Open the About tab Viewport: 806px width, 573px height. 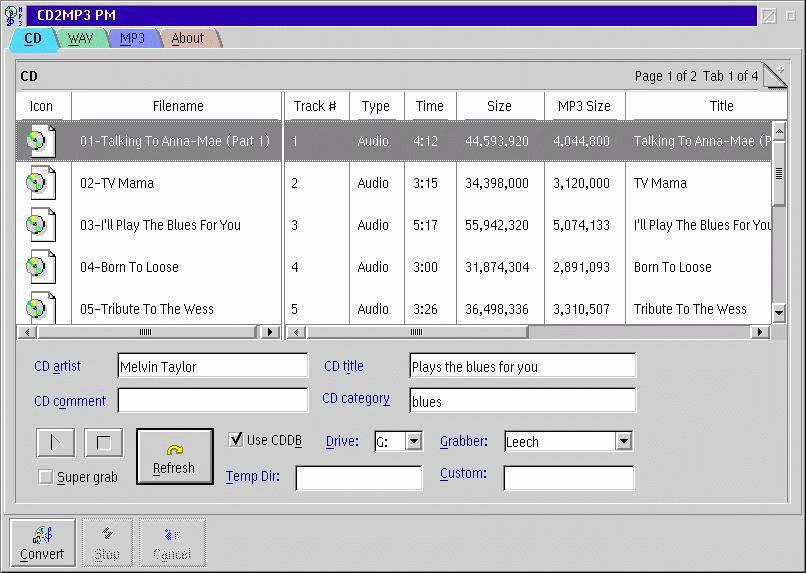point(188,39)
